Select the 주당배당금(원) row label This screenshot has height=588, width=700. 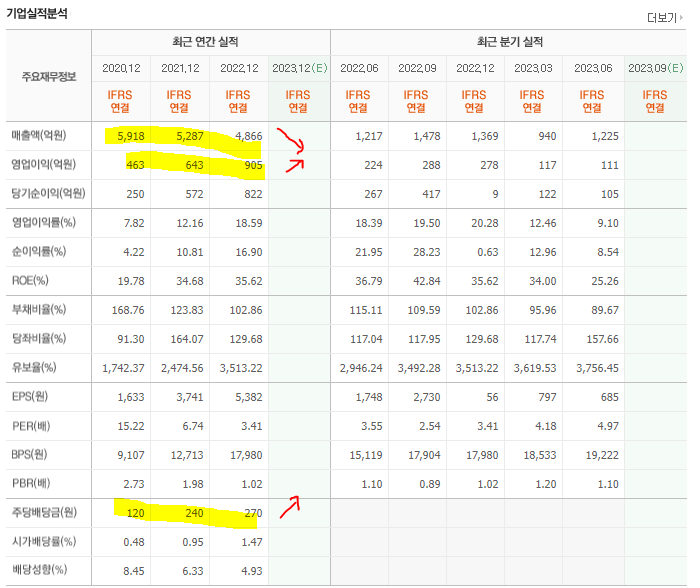(x=44, y=512)
